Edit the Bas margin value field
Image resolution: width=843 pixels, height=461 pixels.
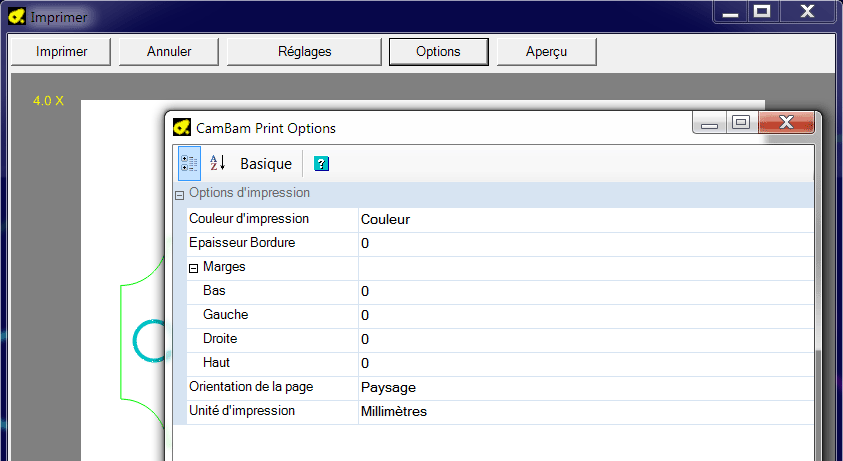(x=586, y=292)
